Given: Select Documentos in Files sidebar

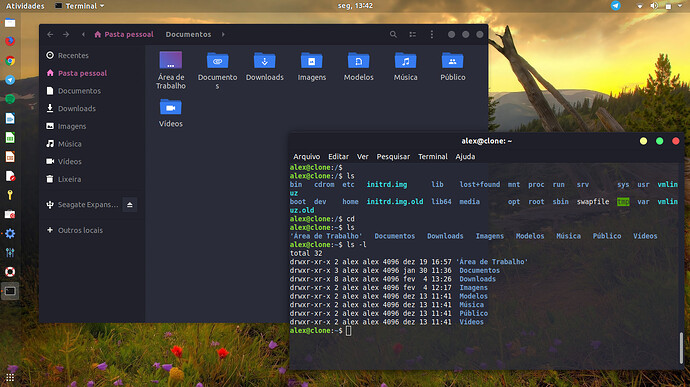Looking at the screenshot, I should [92, 91].
